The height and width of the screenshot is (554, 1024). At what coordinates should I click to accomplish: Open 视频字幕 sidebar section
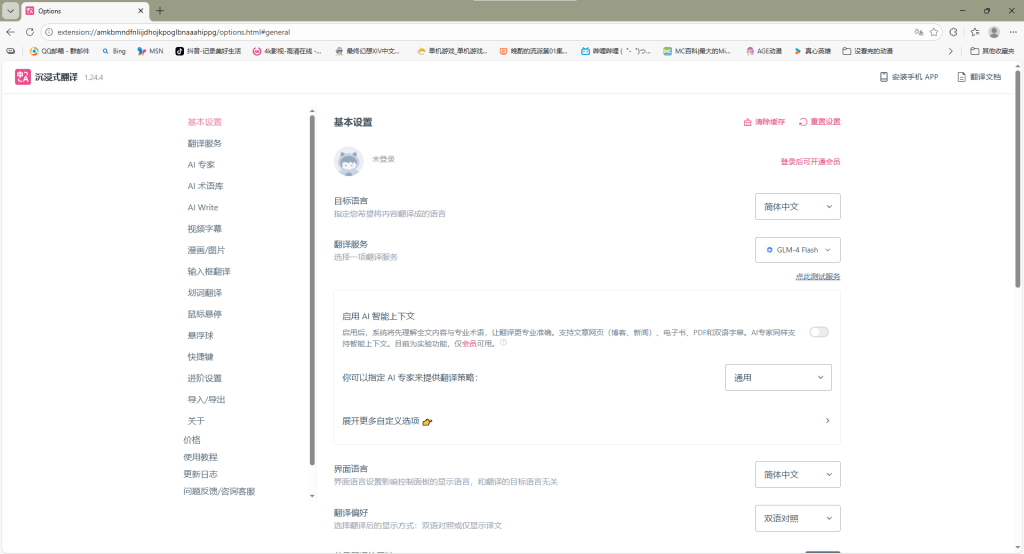click(x=204, y=229)
